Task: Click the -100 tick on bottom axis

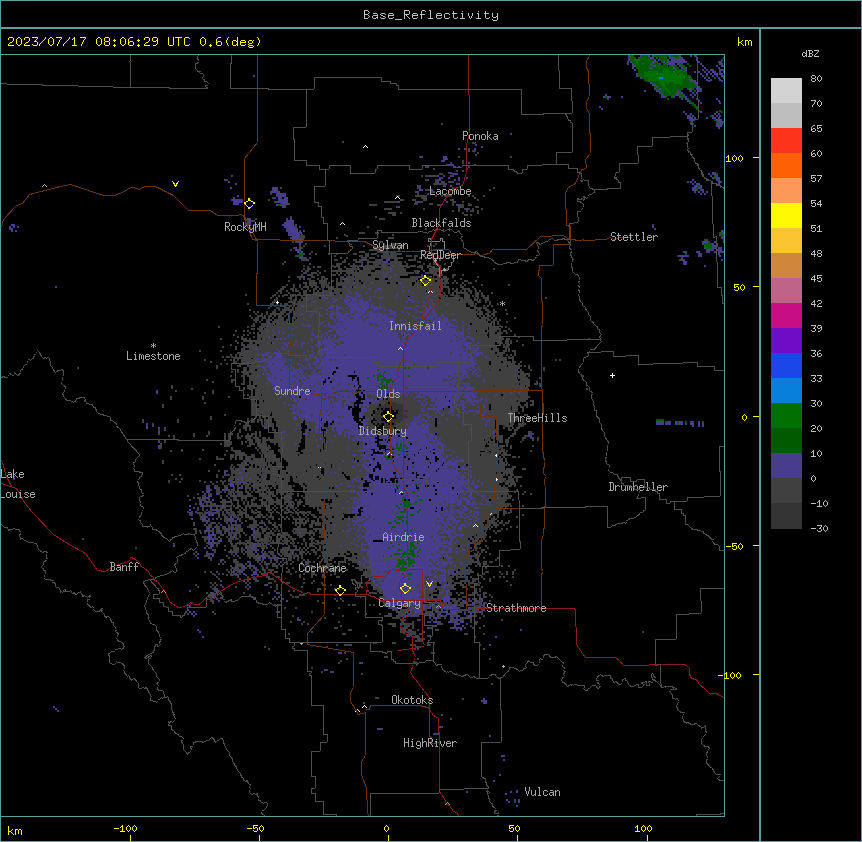Action: pyautogui.click(x=125, y=828)
